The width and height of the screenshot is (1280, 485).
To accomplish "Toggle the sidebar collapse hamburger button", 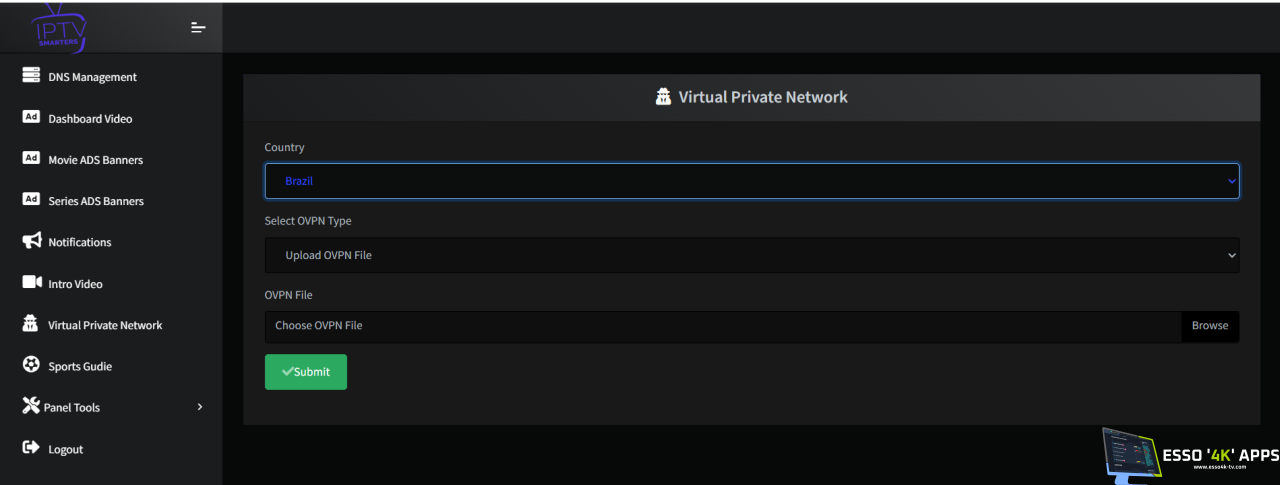I will [198, 27].
